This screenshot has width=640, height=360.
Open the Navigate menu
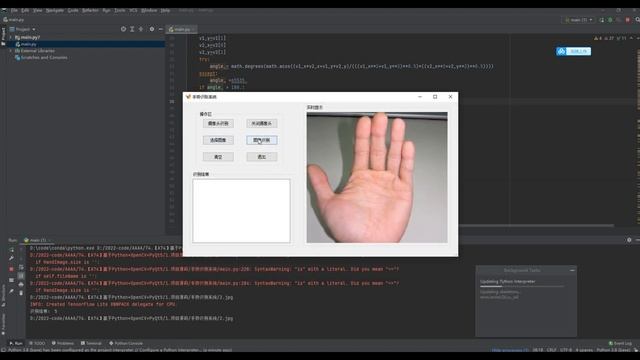(x=55, y=10)
